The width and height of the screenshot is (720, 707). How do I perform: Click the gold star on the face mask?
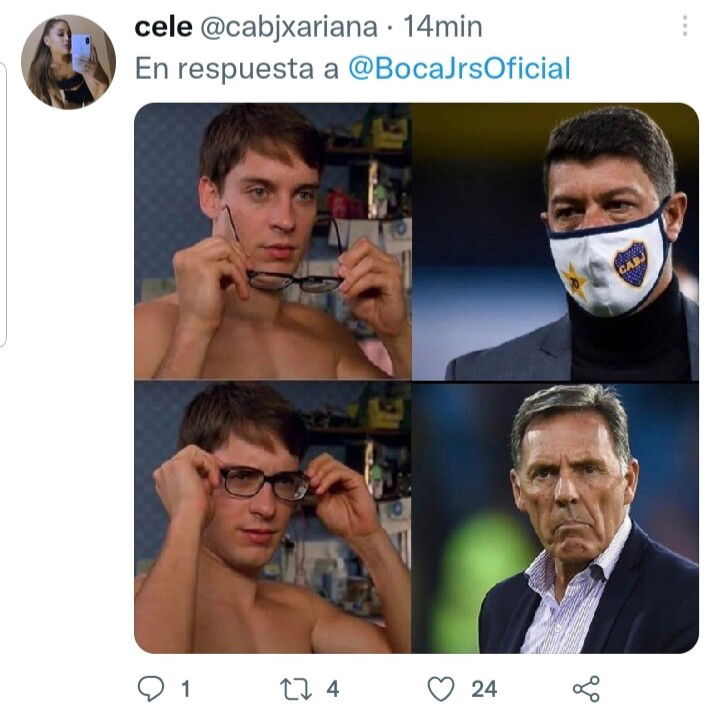click(576, 279)
